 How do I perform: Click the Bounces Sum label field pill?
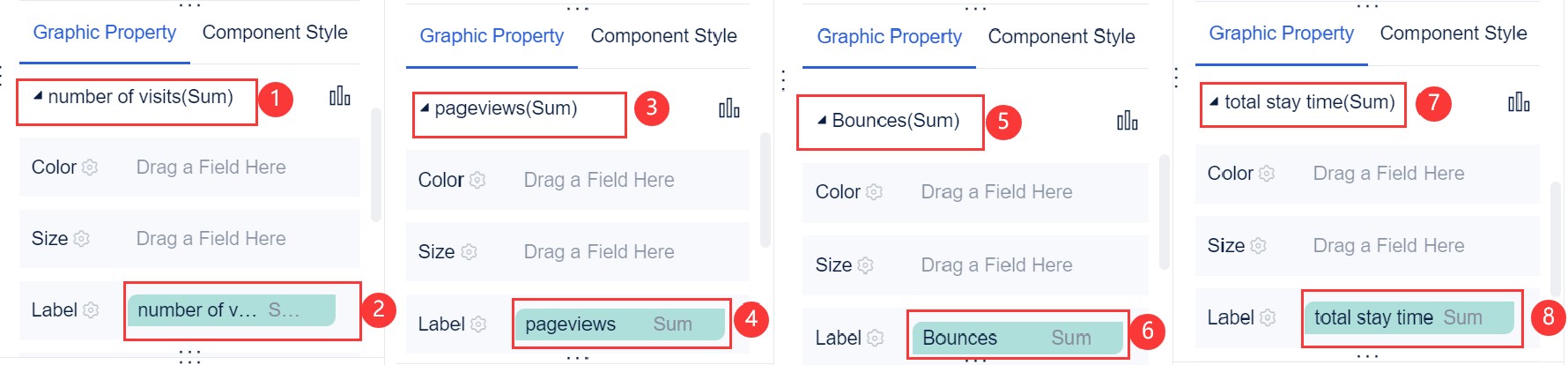point(1016,338)
